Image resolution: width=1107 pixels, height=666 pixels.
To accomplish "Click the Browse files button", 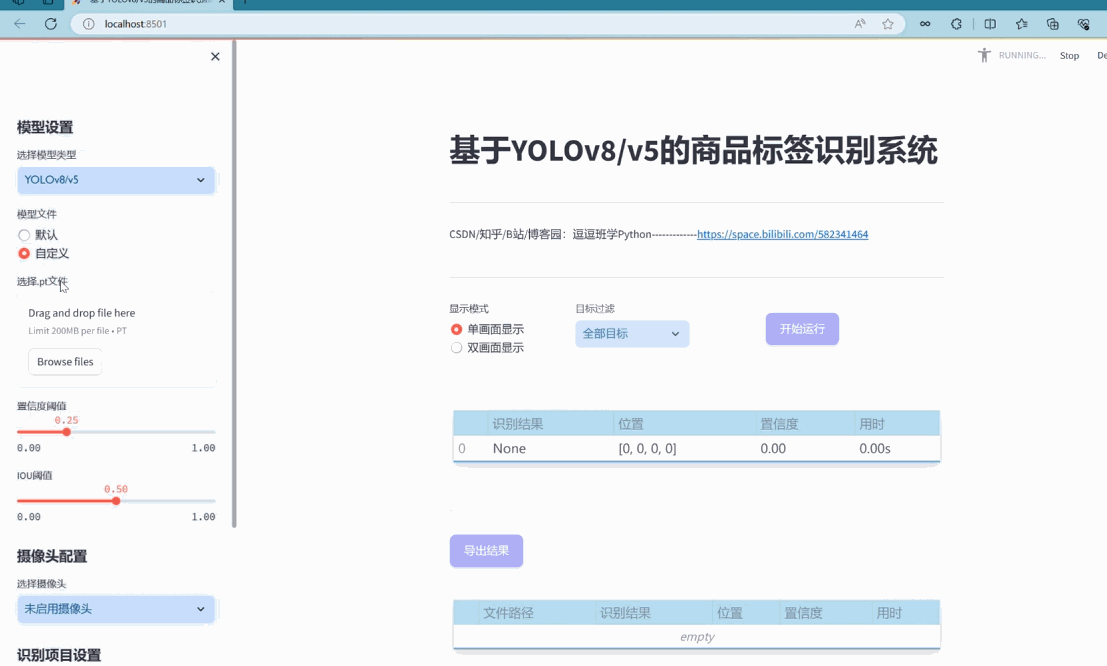I will pyautogui.click(x=65, y=362).
